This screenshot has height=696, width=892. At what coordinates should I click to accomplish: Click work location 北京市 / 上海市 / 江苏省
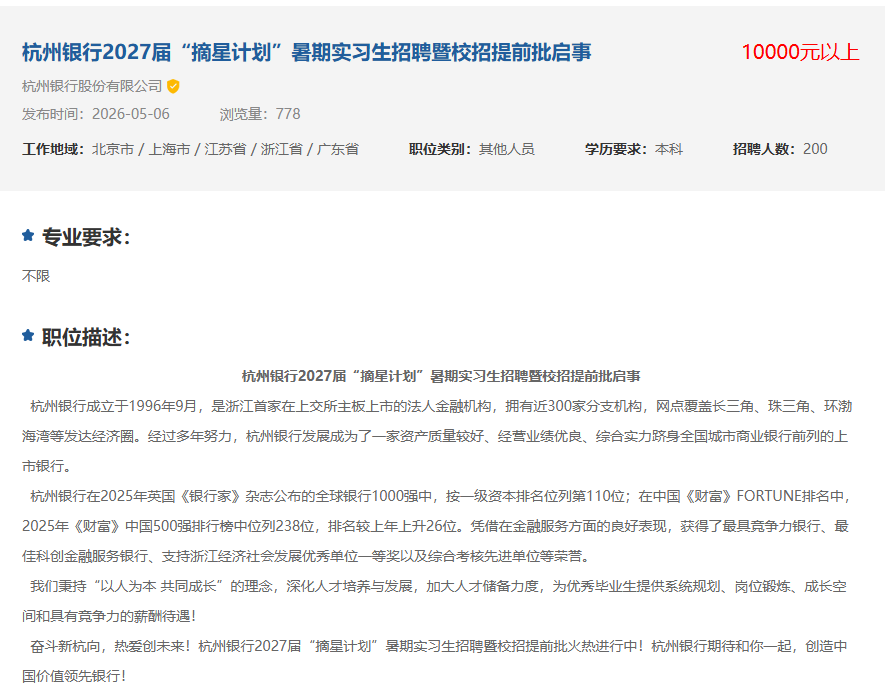pyautogui.click(x=225, y=149)
